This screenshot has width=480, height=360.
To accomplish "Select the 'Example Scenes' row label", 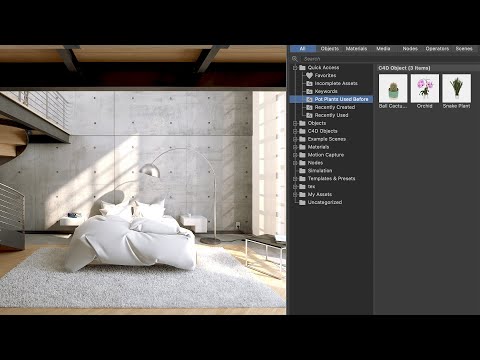I will [327, 139].
